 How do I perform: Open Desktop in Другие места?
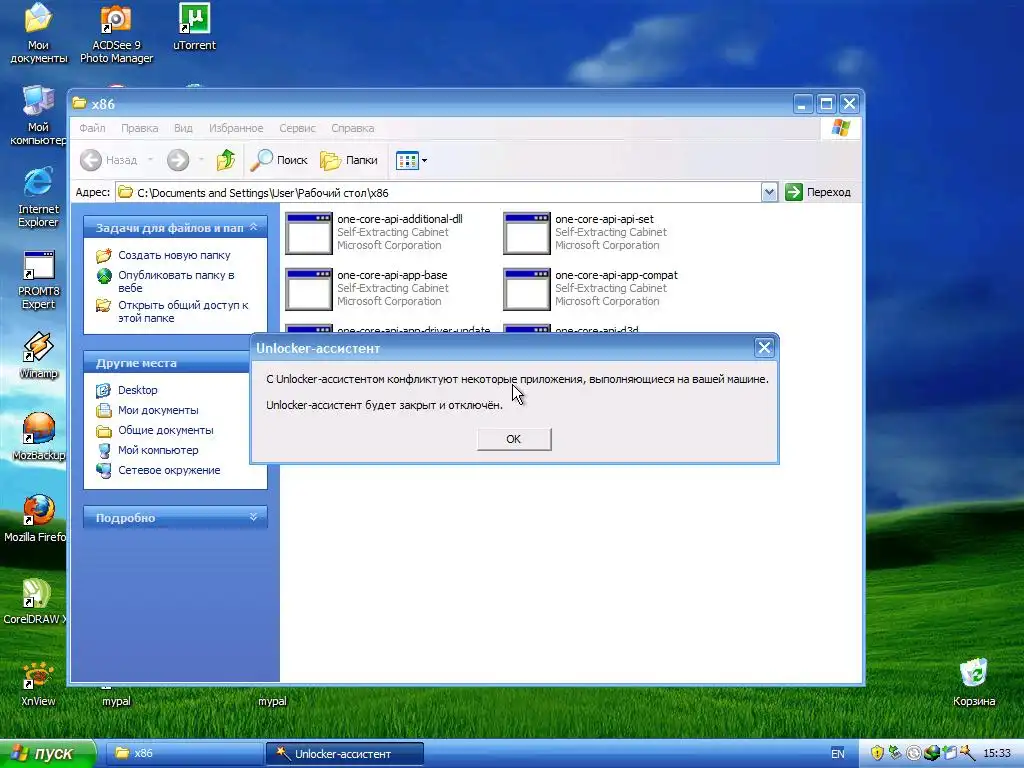[138, 390]
